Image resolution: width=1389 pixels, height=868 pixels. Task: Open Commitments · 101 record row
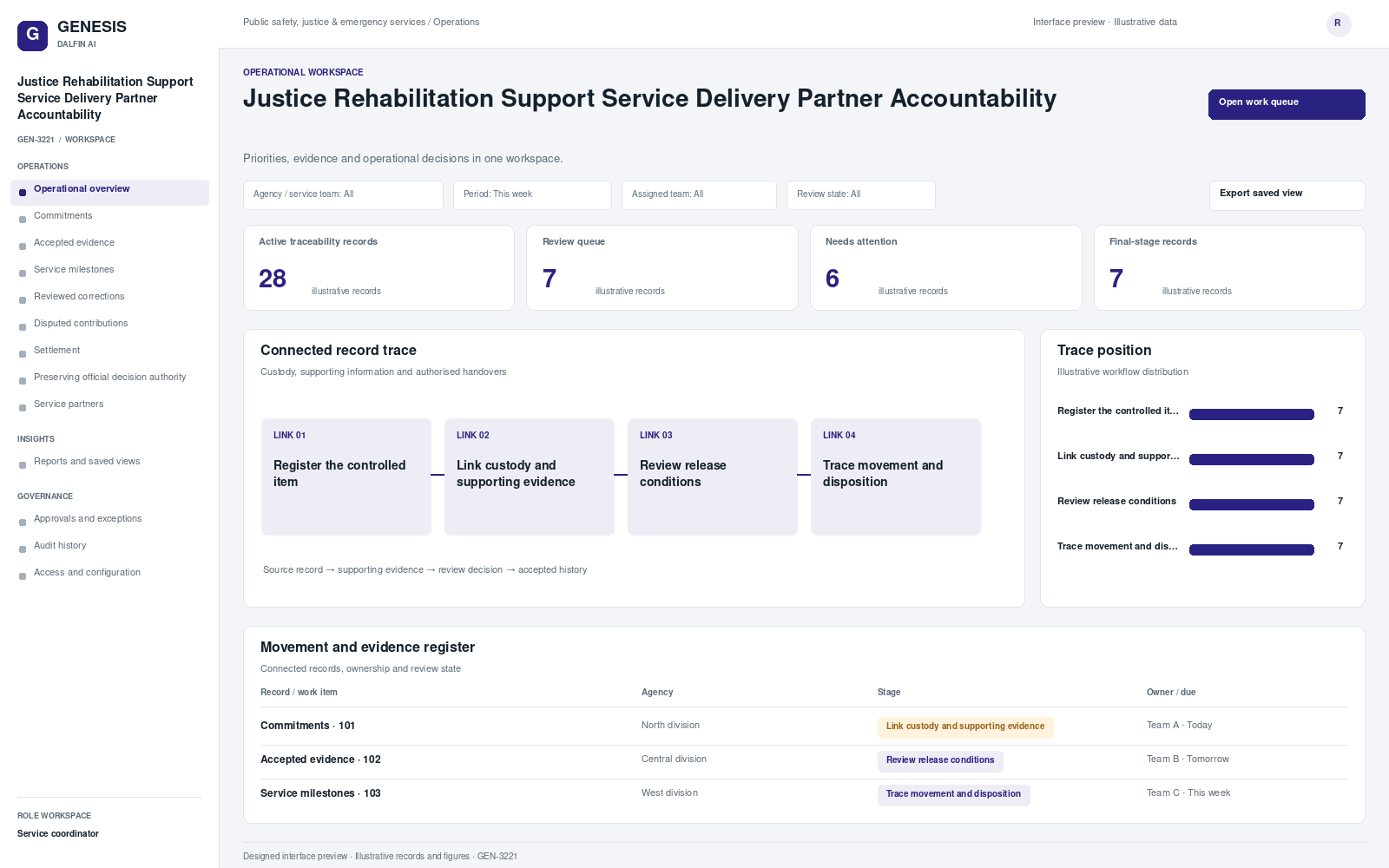coord(804,727)
